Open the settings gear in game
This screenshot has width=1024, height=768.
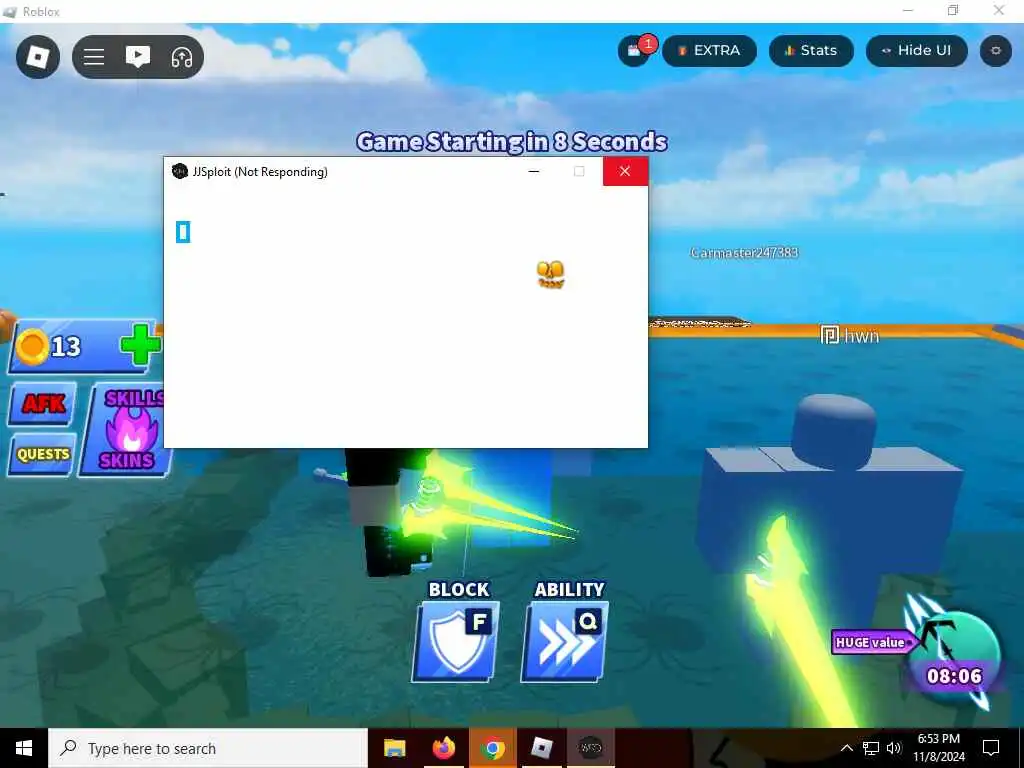tap(996, 50)
